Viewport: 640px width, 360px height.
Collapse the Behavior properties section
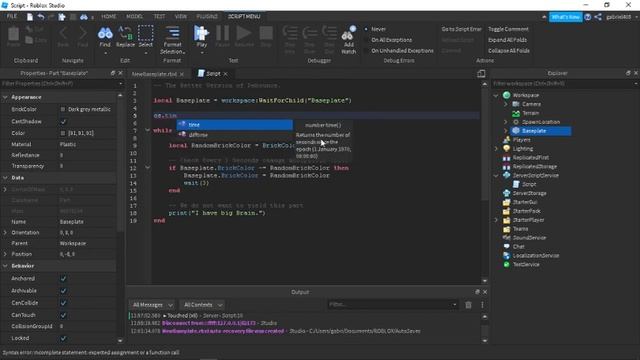5,266
